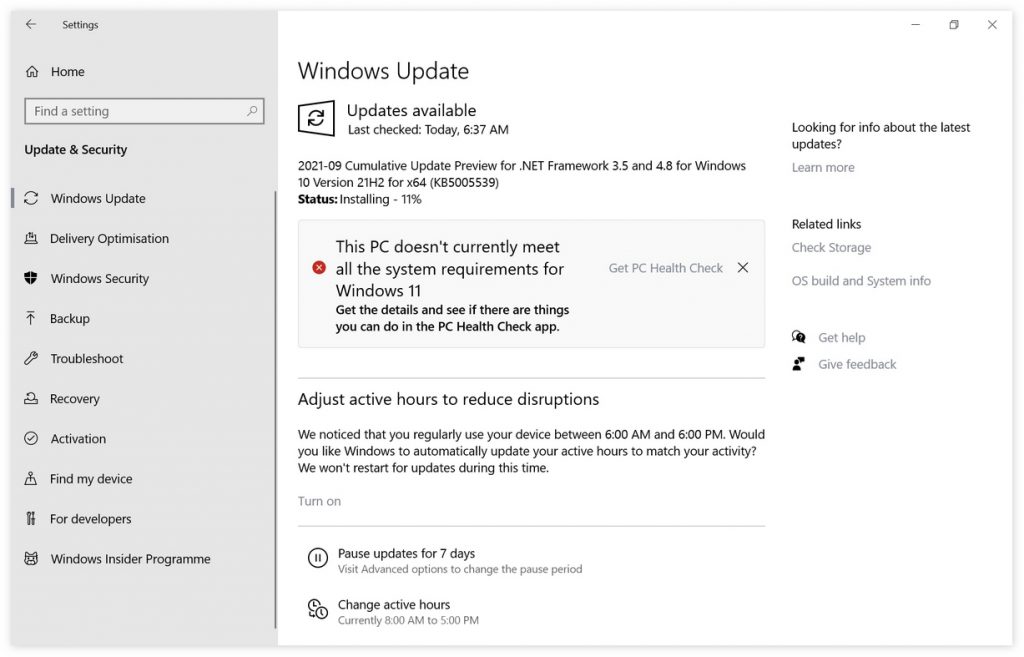Dismiss the Windows 11 requirements notice
The height and width of the screenshot is (657, 1024).
coord(742,268)
